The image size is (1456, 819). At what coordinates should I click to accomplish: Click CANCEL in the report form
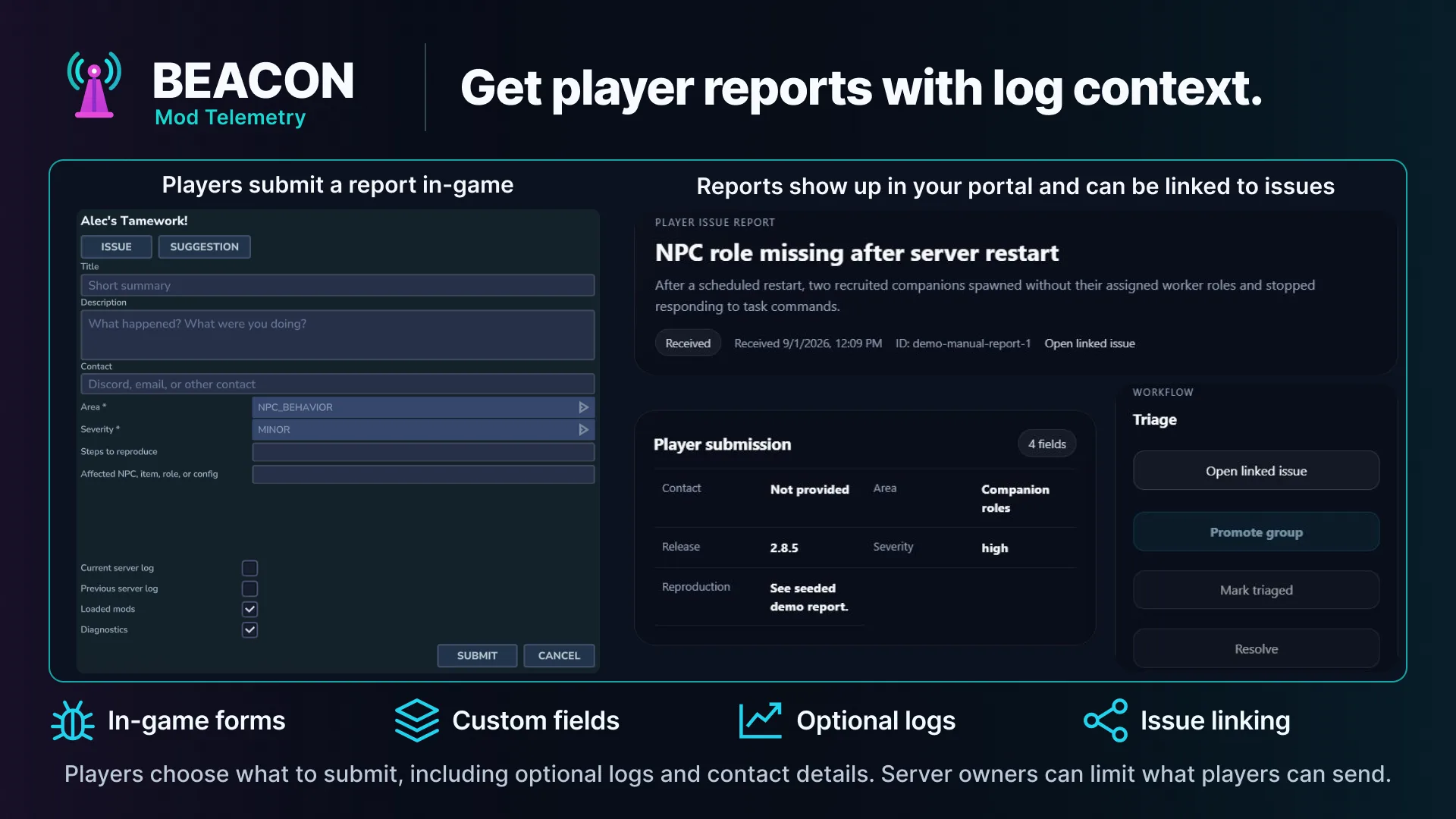point(559,655)
